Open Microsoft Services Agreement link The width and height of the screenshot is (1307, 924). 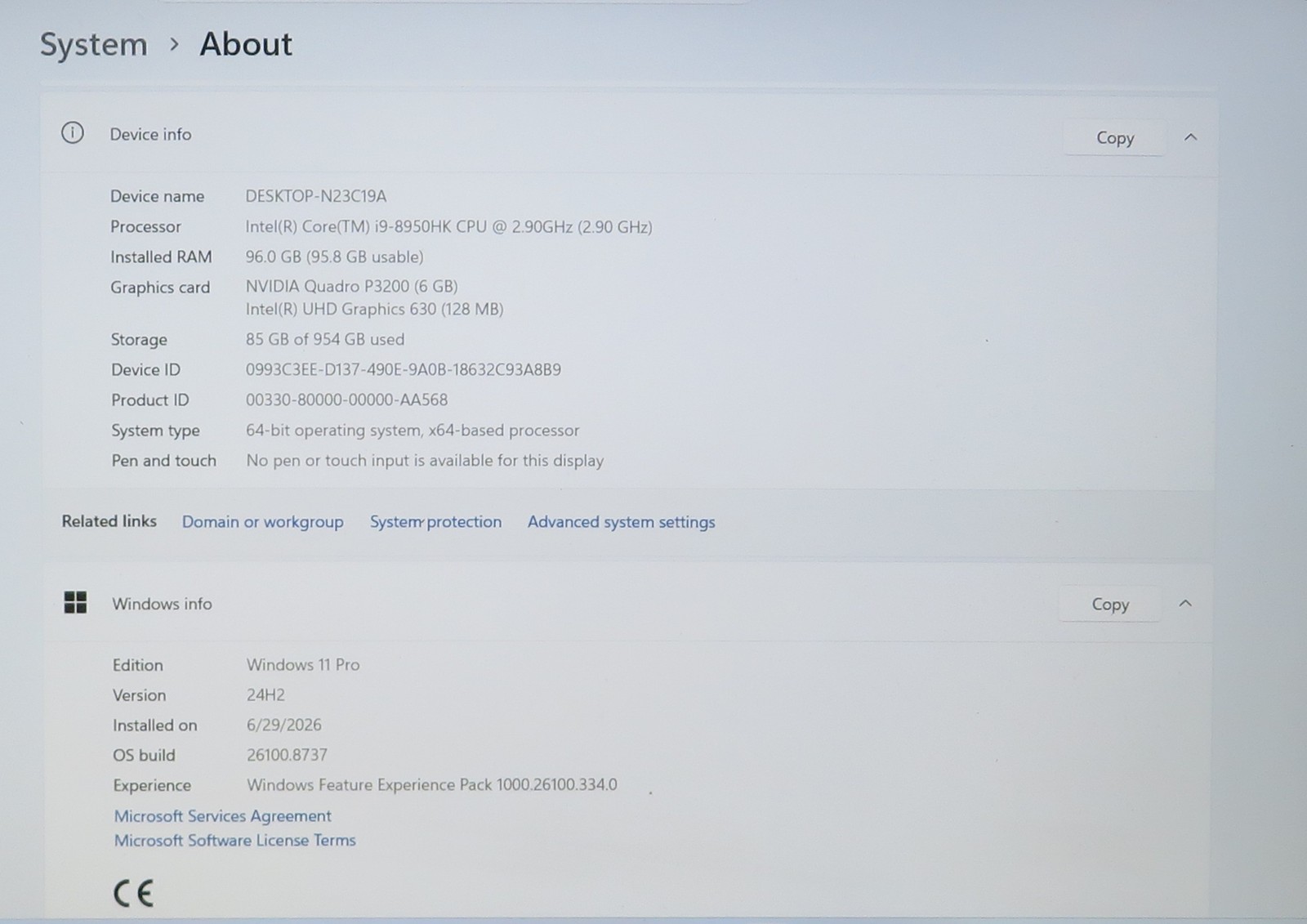click(x=222, y=815)
